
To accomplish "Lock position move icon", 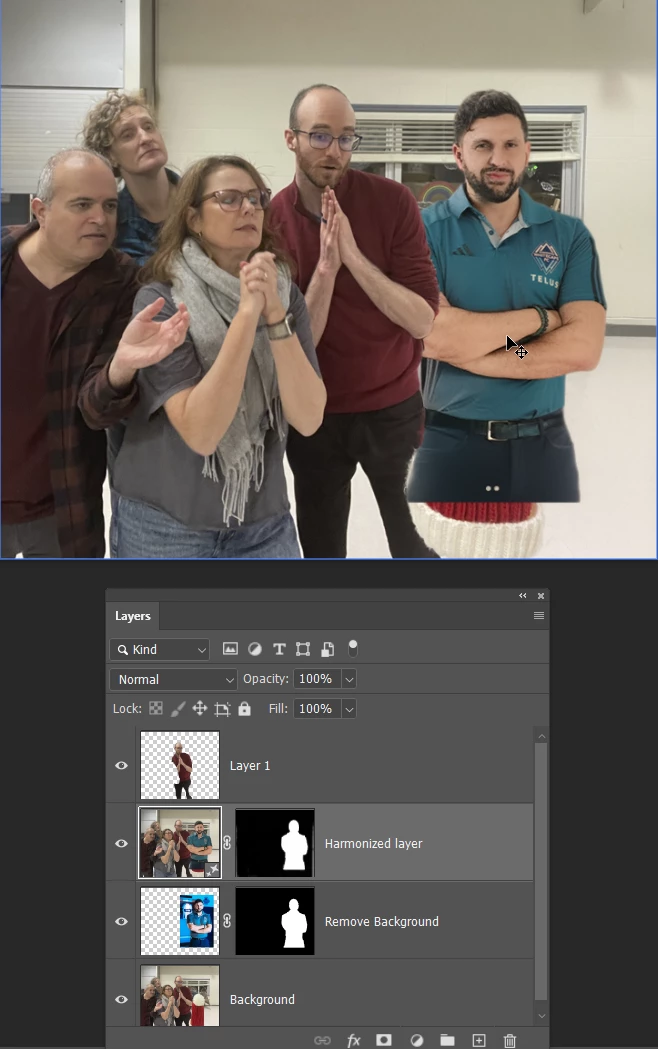I will click(x=200, y=708).
